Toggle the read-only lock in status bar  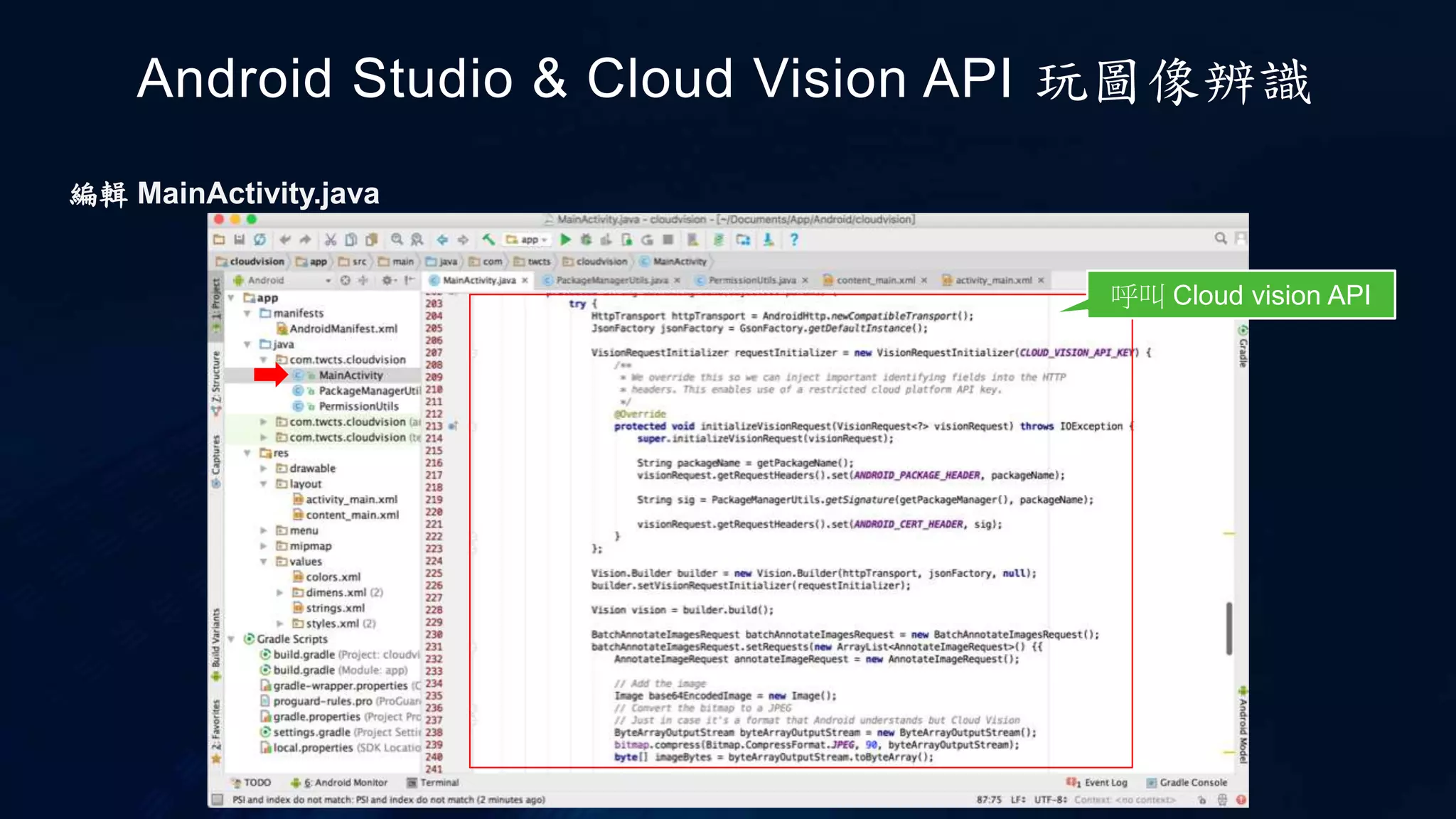[x=1201, y=800]
